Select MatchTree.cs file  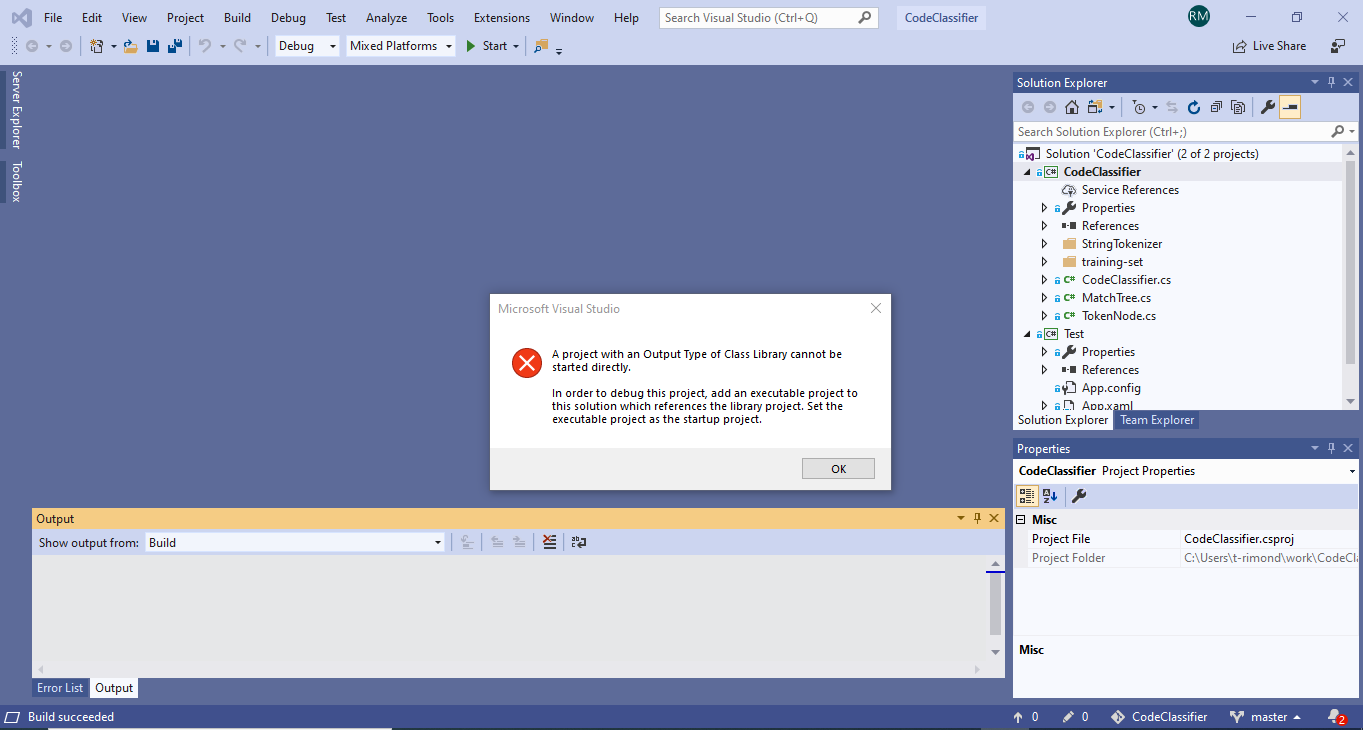point(1116,298)
